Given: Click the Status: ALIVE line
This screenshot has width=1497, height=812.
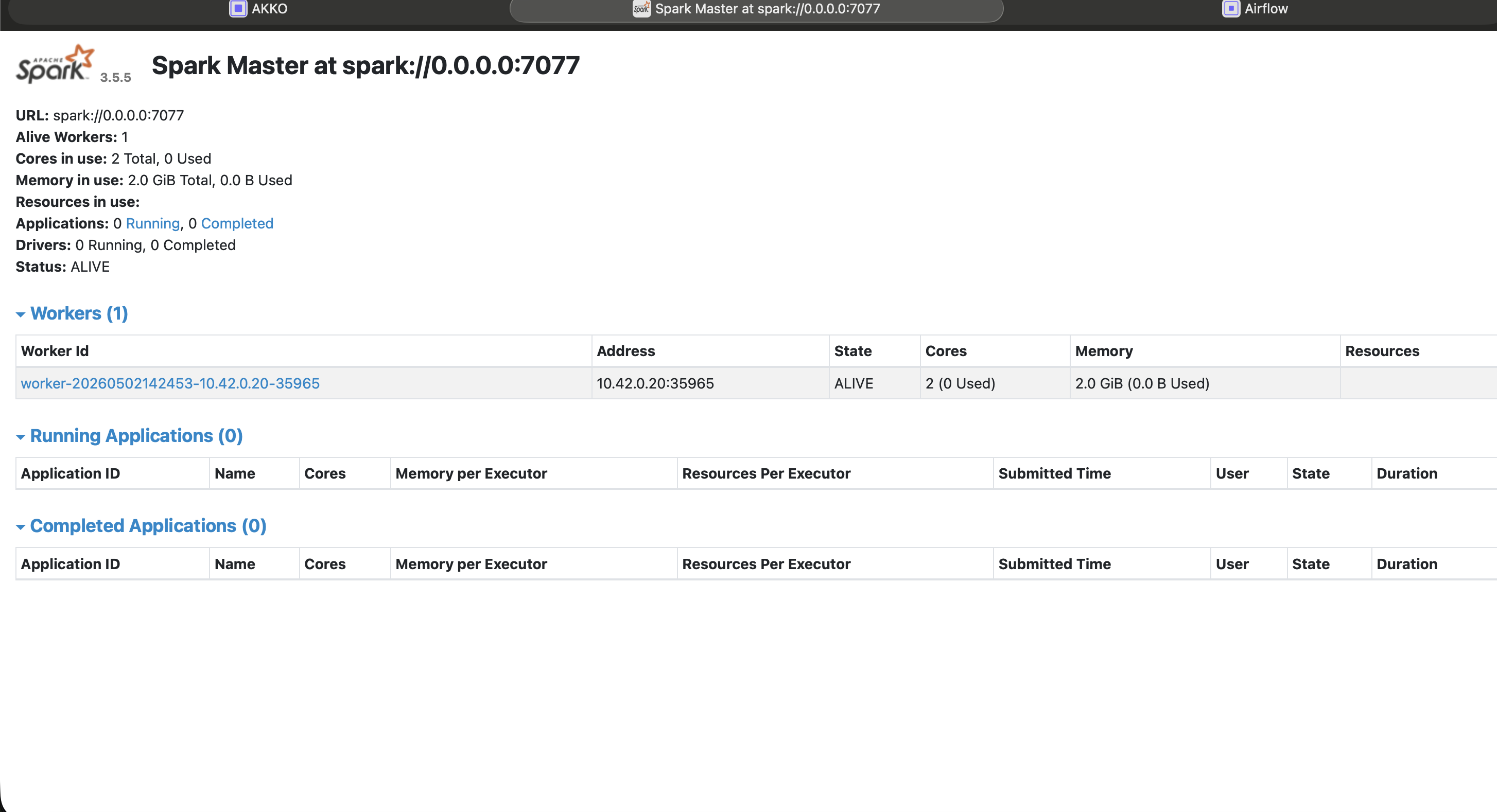Looking at the screenshot, I should 63,267.
